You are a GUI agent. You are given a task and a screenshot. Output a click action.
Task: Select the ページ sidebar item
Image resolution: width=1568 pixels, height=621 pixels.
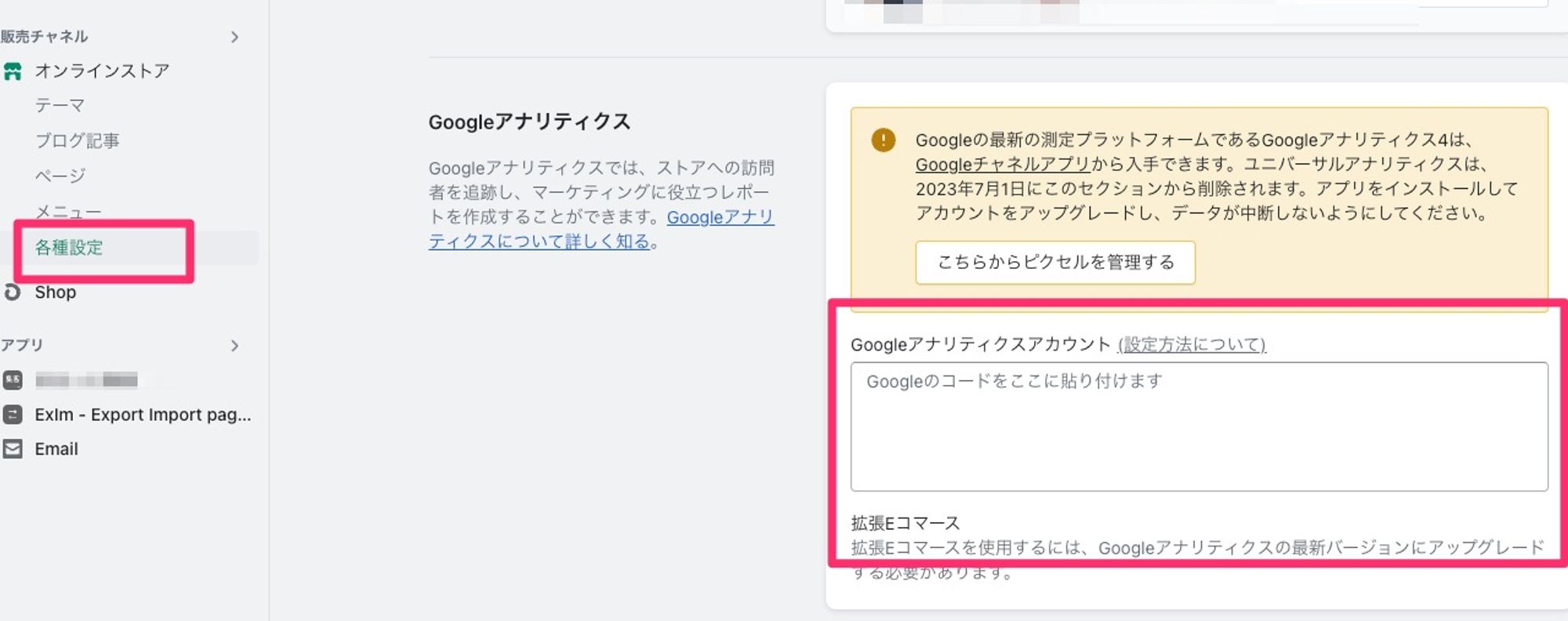(x=60, y=176)
